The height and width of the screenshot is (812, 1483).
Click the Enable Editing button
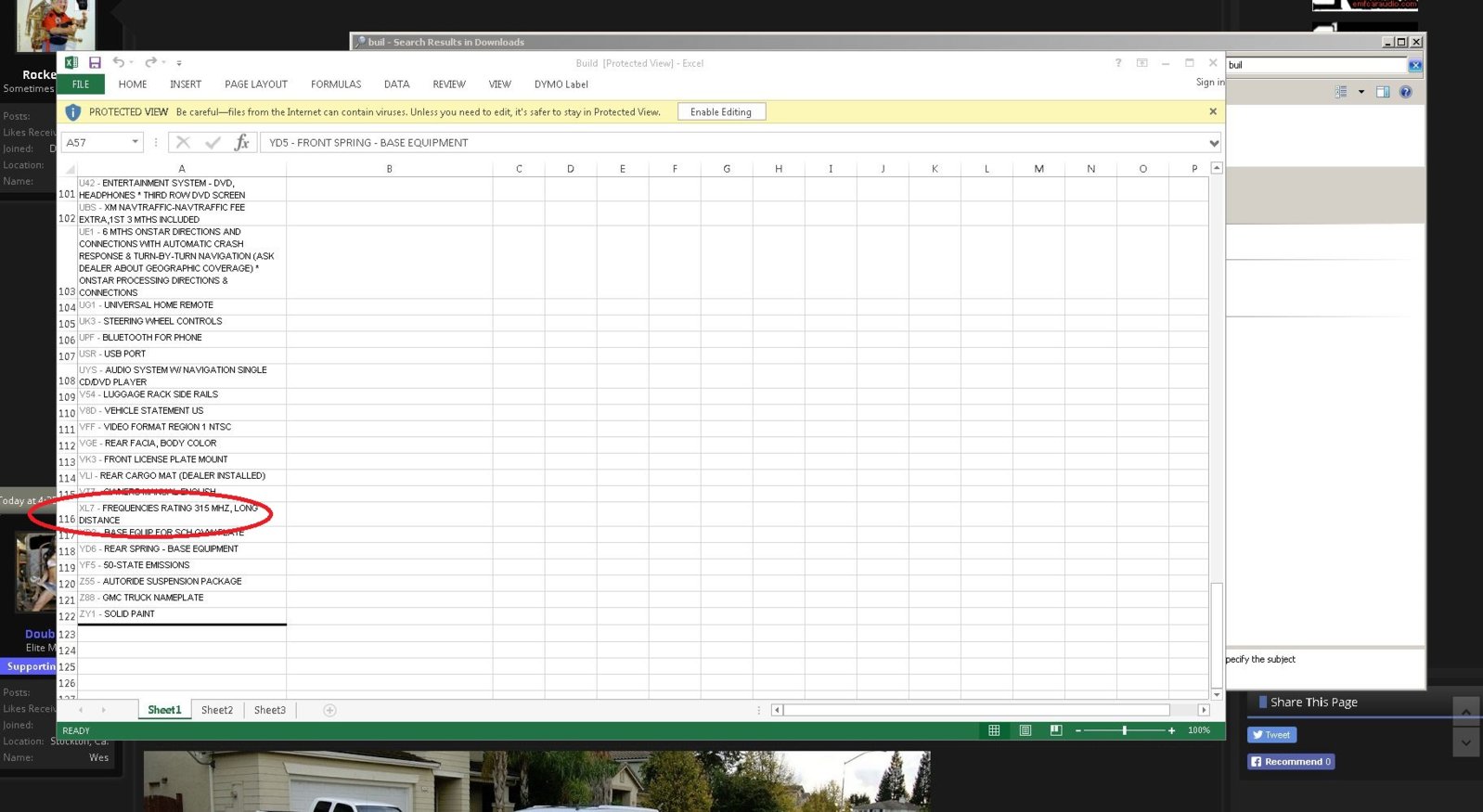point(721,112)
